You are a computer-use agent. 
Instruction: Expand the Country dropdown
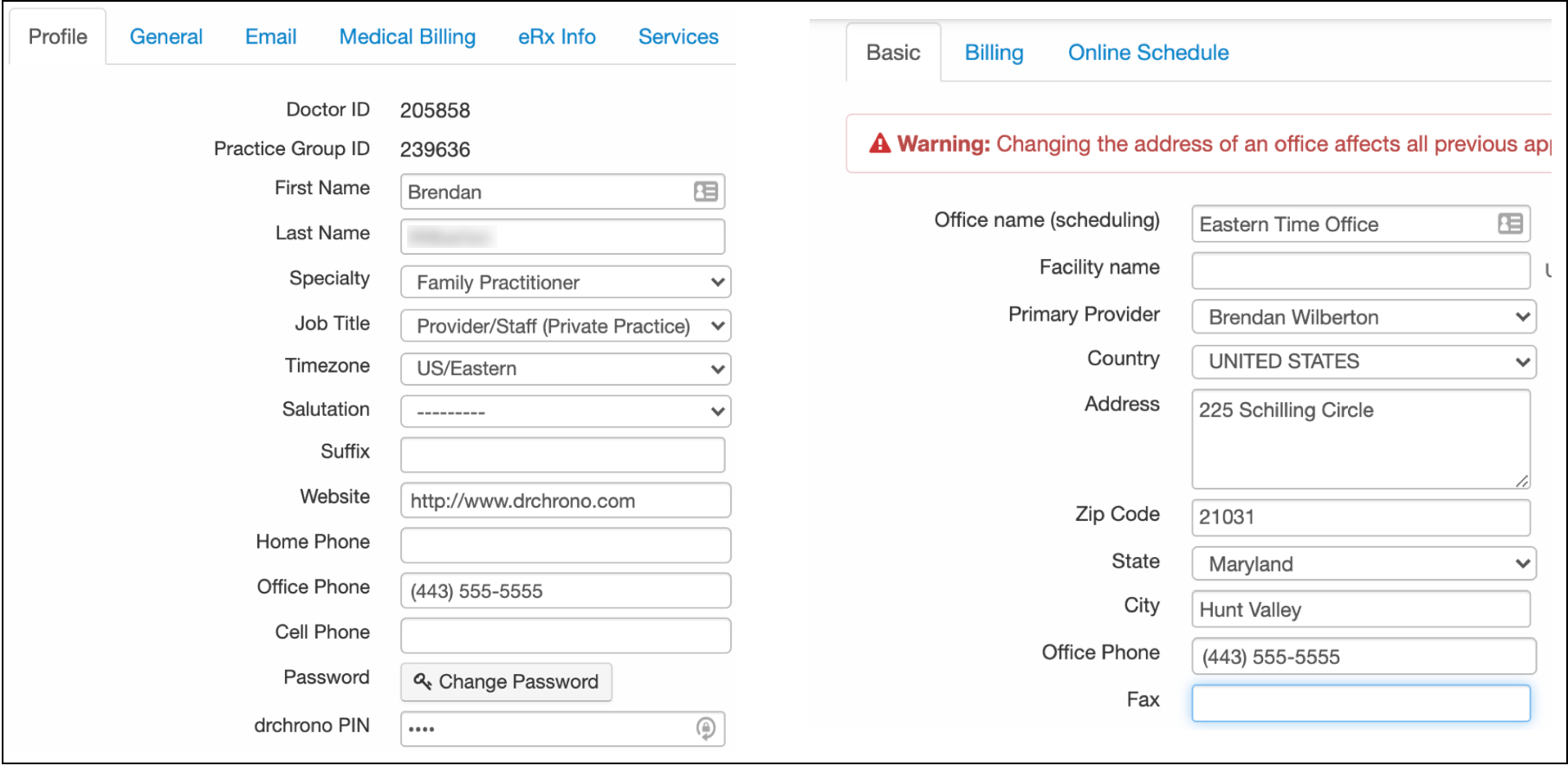point(1363,361)
